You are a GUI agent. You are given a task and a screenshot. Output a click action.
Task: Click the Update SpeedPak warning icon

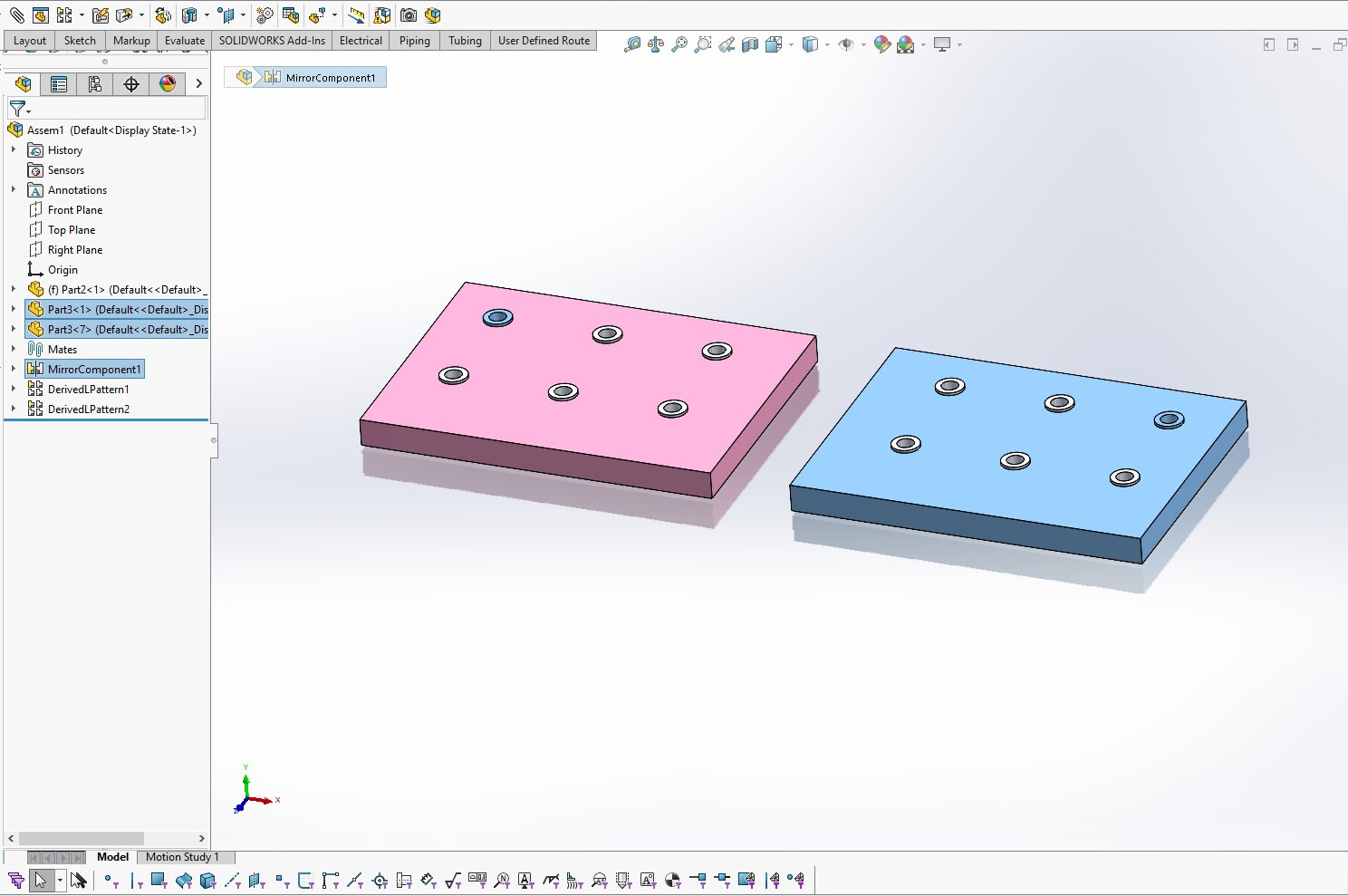(382, 15)
